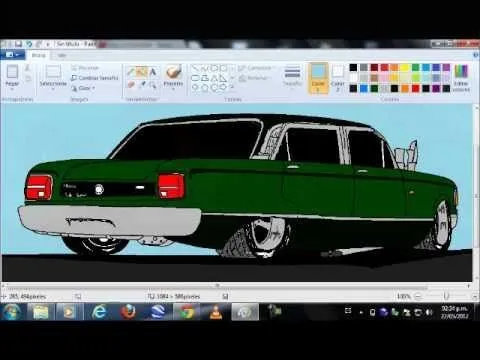Choose the Curve shape
This screenshot has width=480, height=360.
point(205,68)
